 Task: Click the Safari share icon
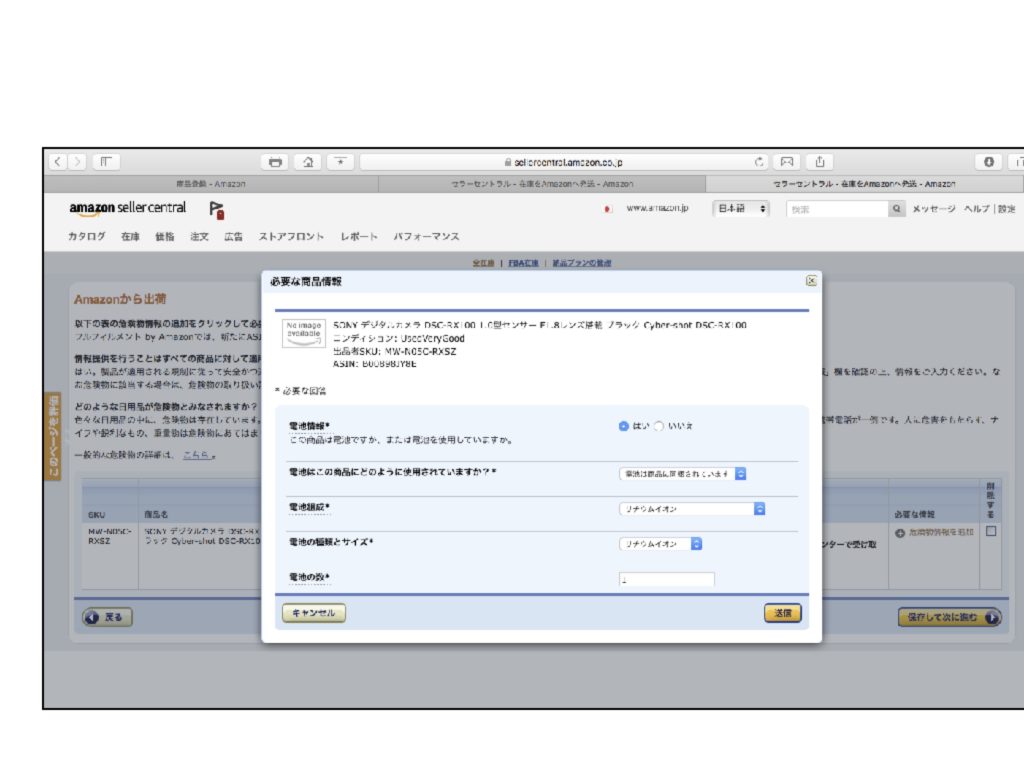tap(820, 162)
